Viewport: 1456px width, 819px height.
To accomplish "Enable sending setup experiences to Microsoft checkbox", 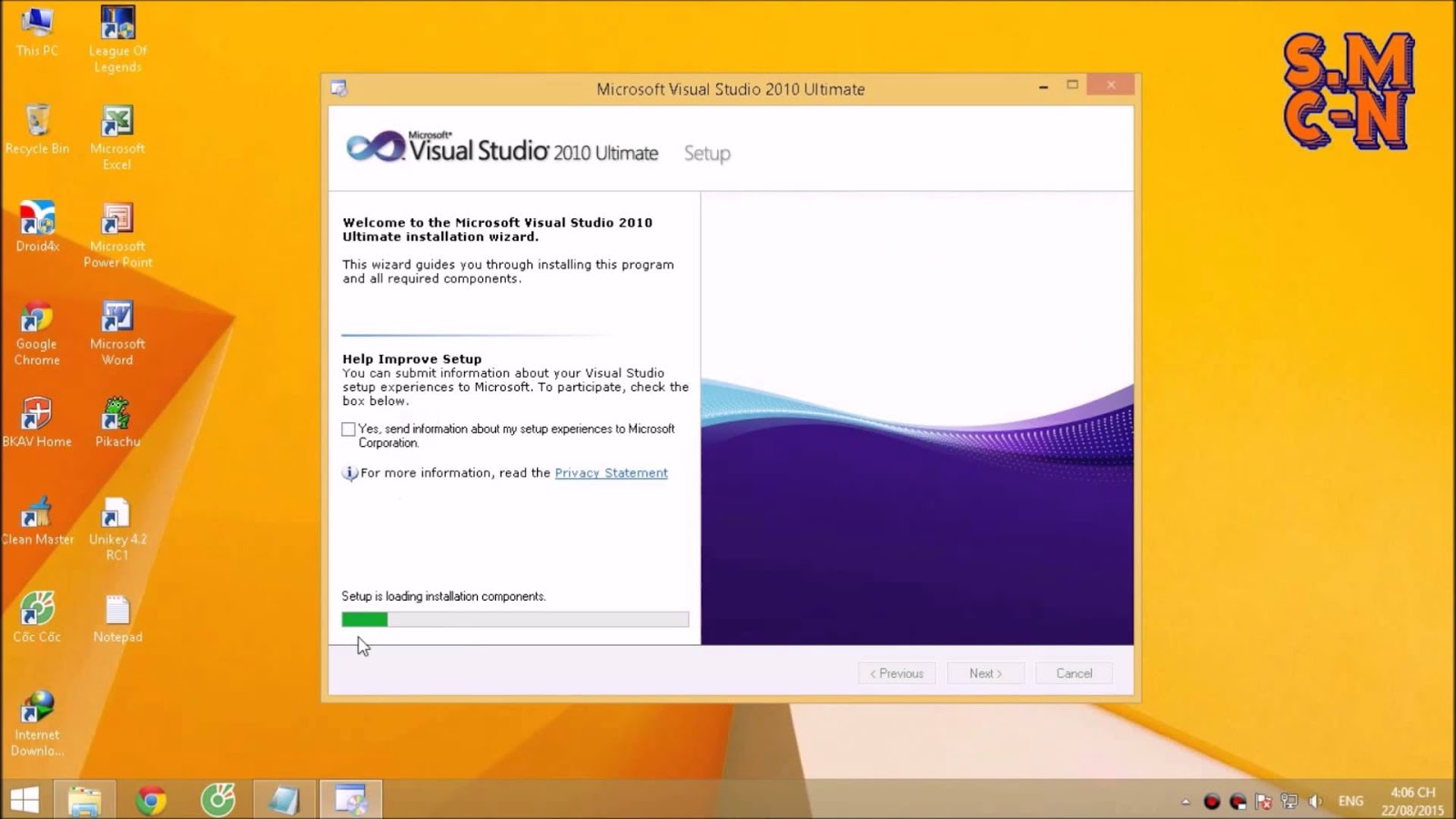I will [349, 430].
